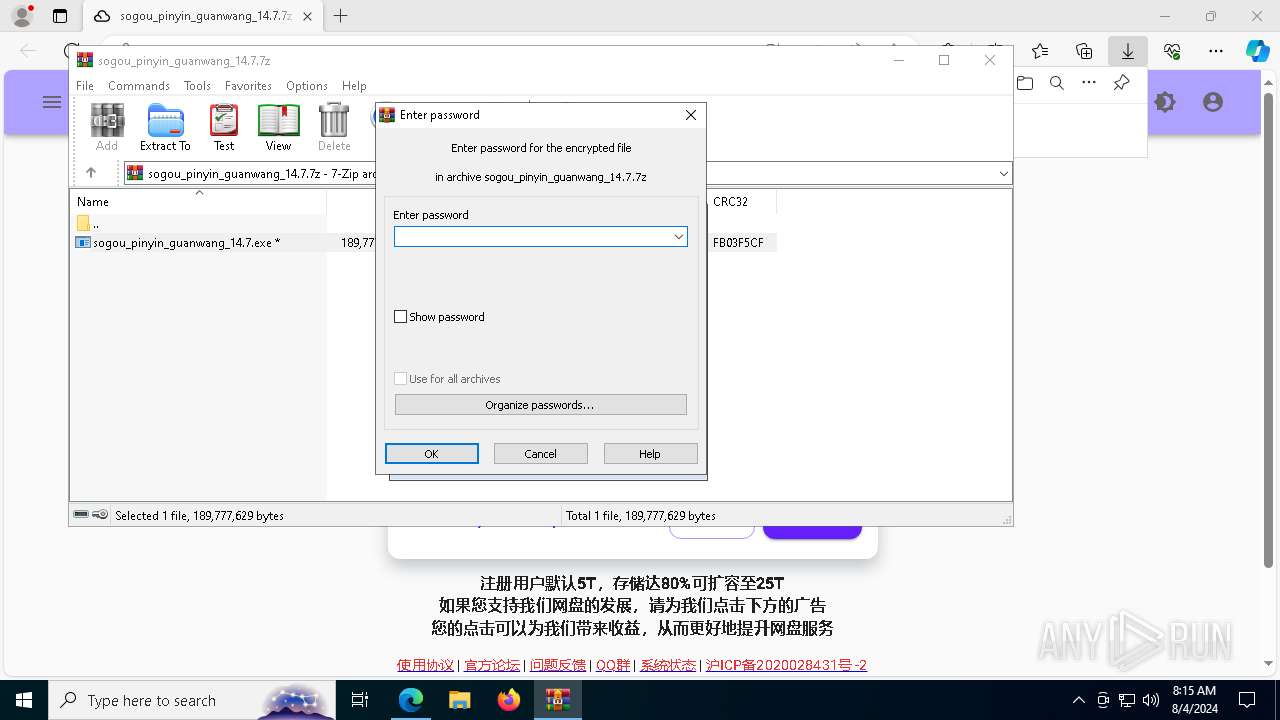The width and height of the screenshot is (1280, 720).
Task: Open Task View on taskbar
Action: tap(361, 700)
